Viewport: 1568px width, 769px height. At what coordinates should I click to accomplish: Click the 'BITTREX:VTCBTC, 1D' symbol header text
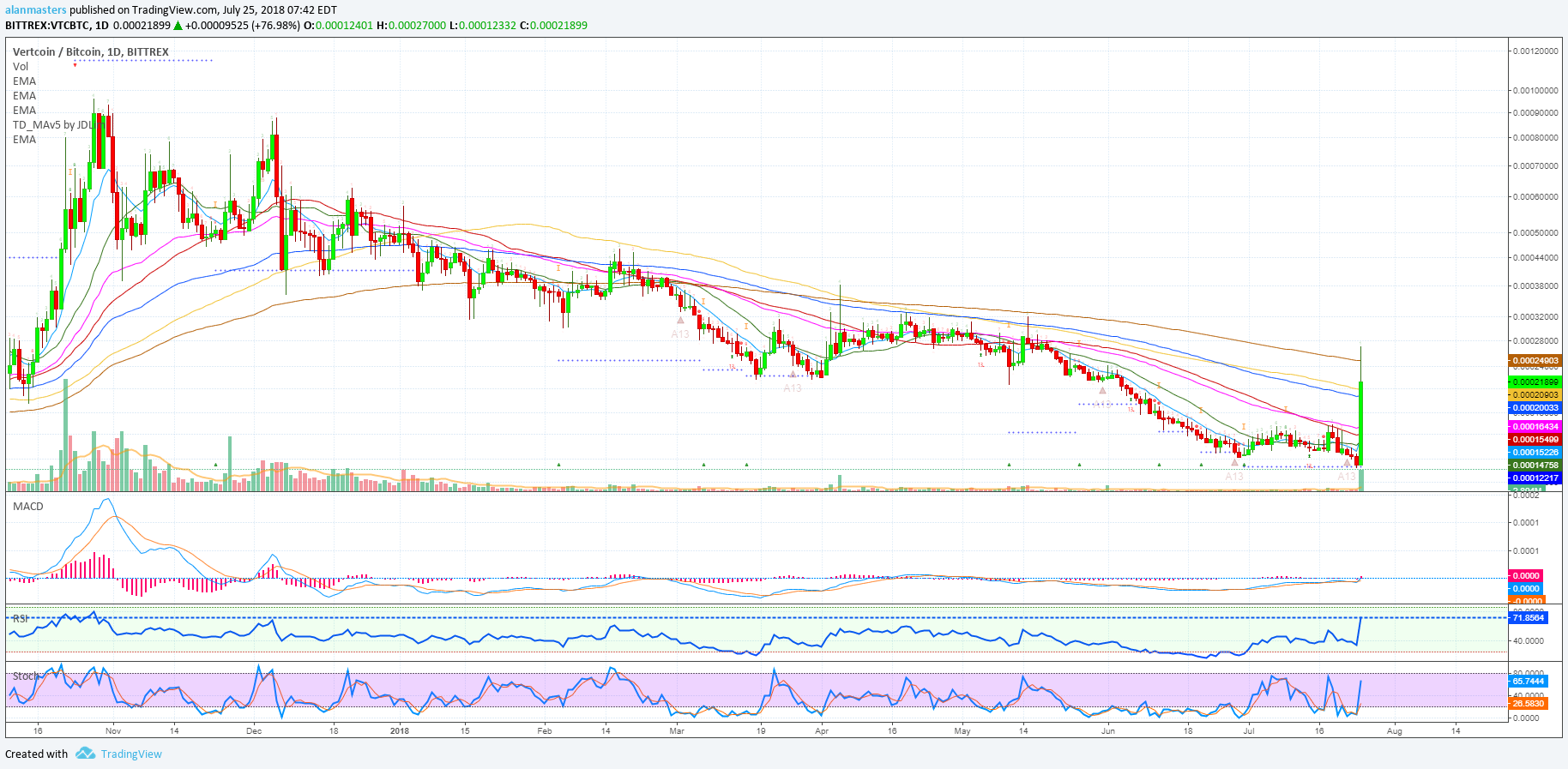point(57,26)
